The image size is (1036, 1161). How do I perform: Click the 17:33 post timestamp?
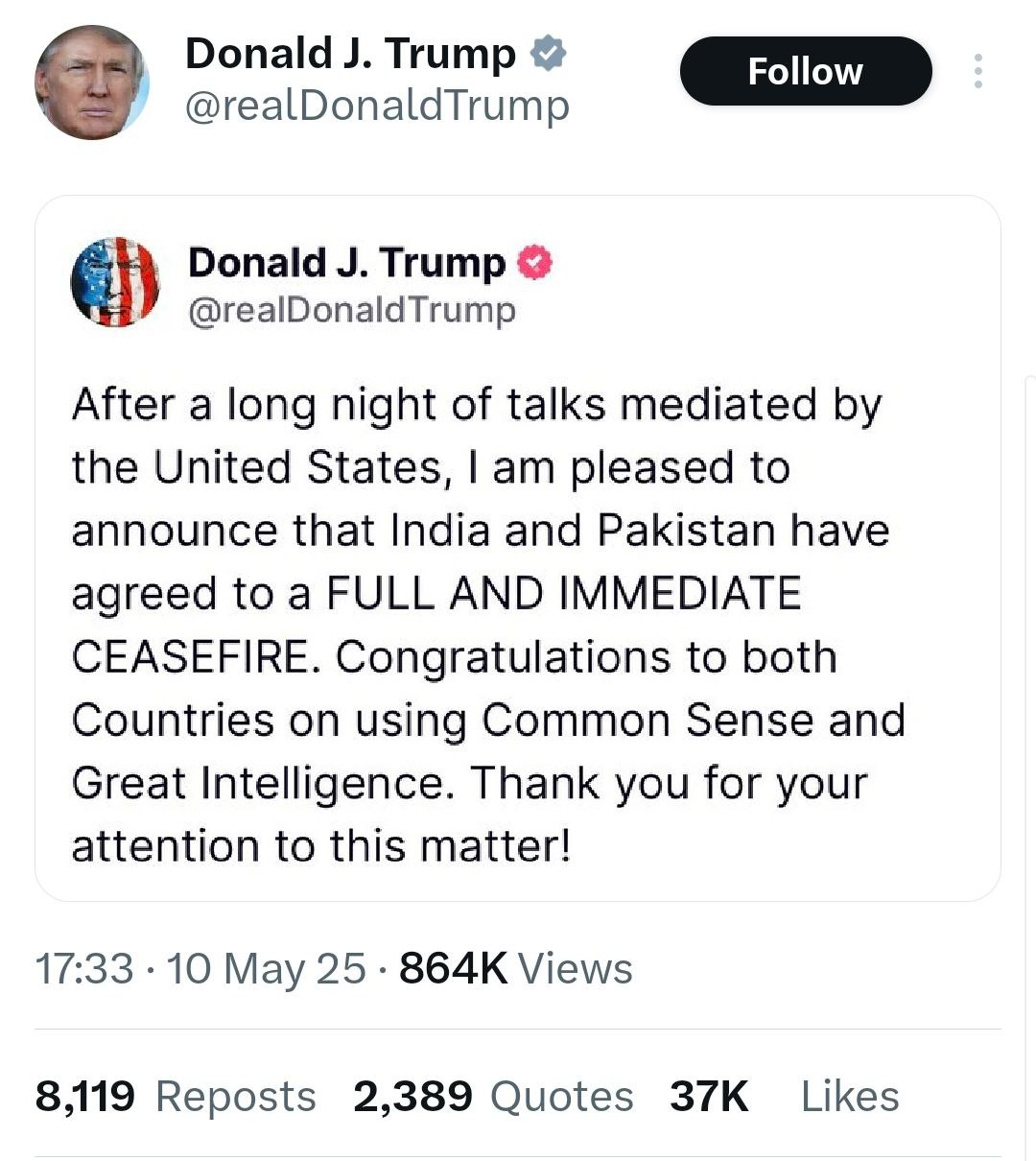click(x=83, y=968)
